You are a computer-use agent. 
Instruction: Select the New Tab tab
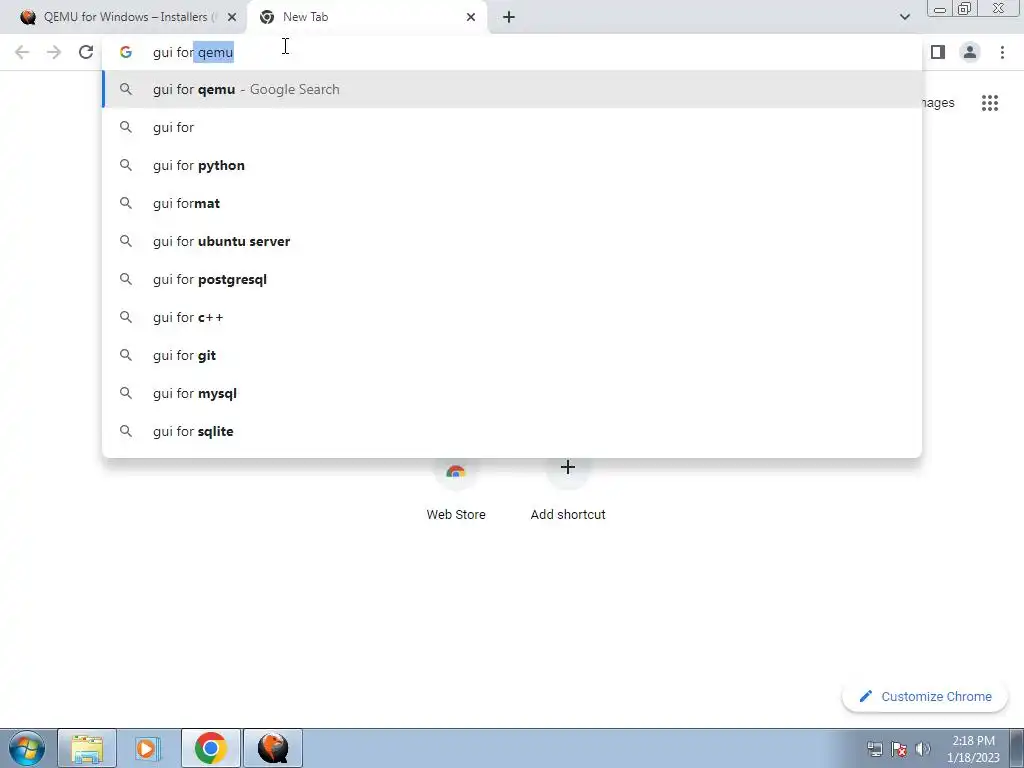tap(367, 17)
